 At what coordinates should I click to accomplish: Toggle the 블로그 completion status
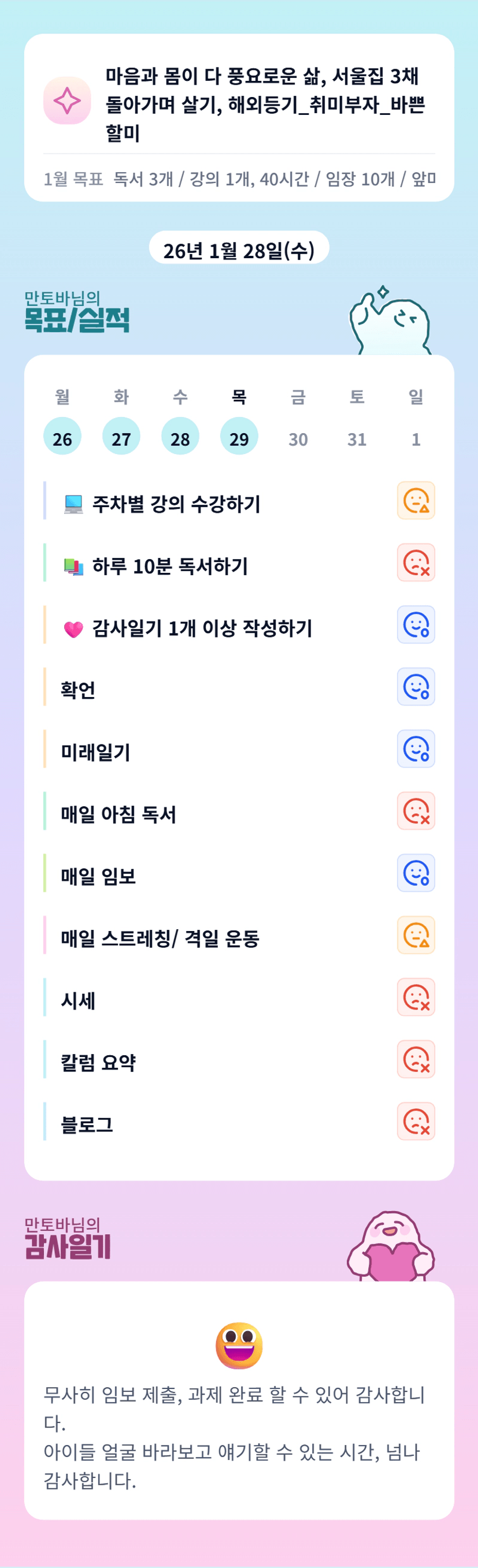click(416, 1121)
